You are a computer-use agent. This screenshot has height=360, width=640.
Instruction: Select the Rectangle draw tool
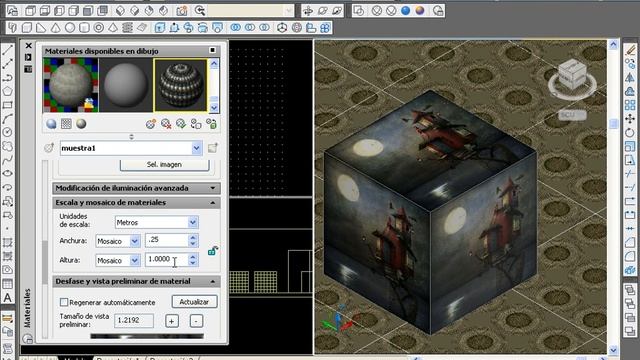[x=7, y=105]
